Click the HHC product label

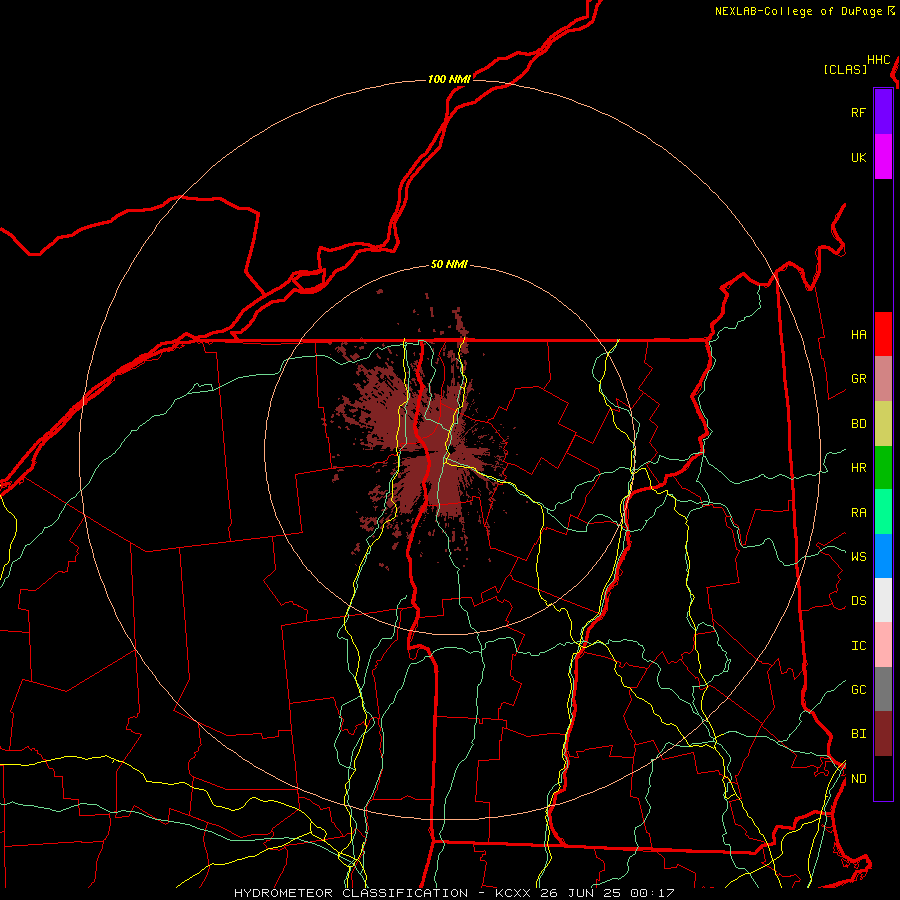pos(878,60)
